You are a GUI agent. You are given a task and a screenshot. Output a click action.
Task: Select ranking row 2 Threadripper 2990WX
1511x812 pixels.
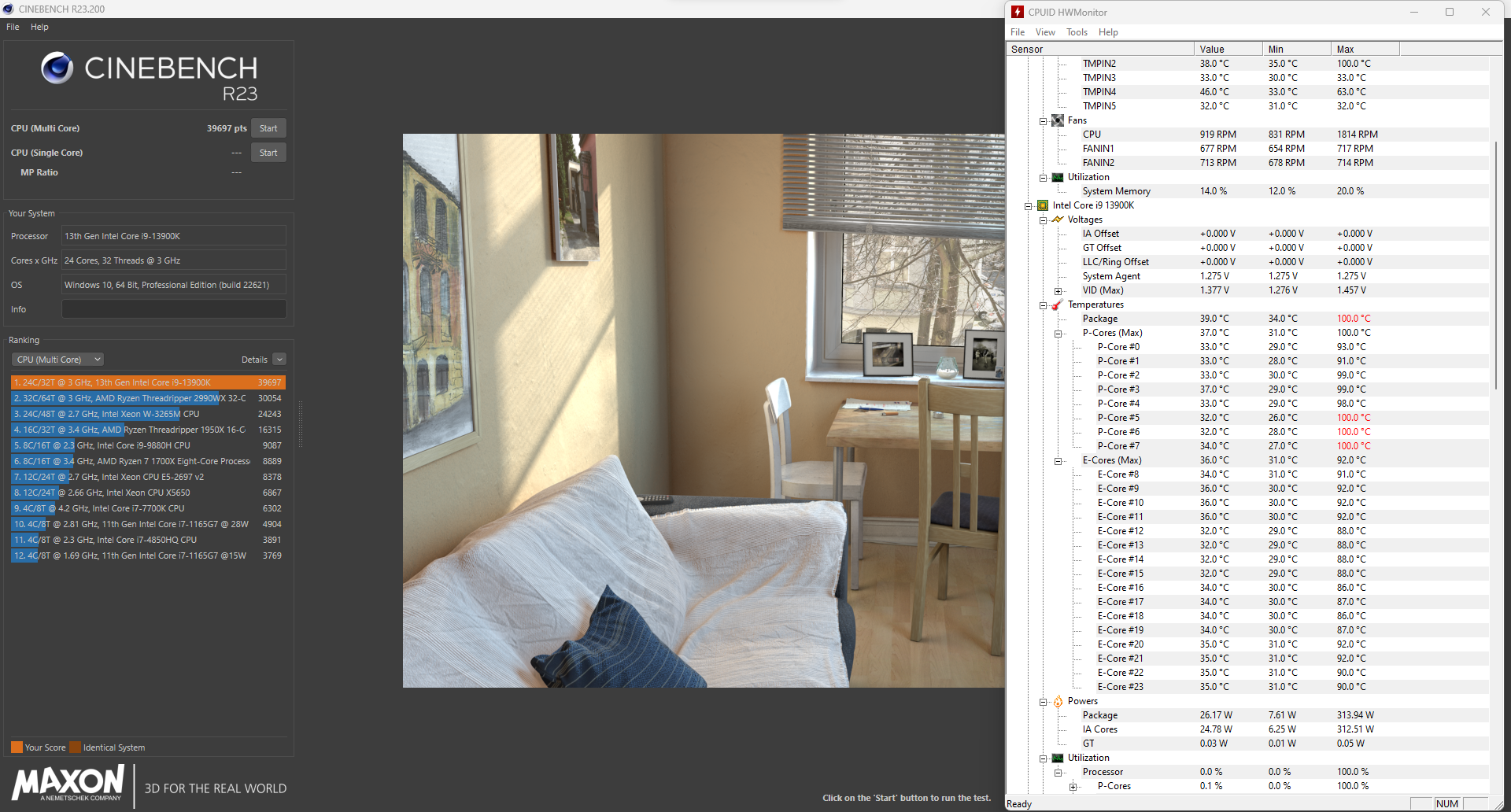148,398
